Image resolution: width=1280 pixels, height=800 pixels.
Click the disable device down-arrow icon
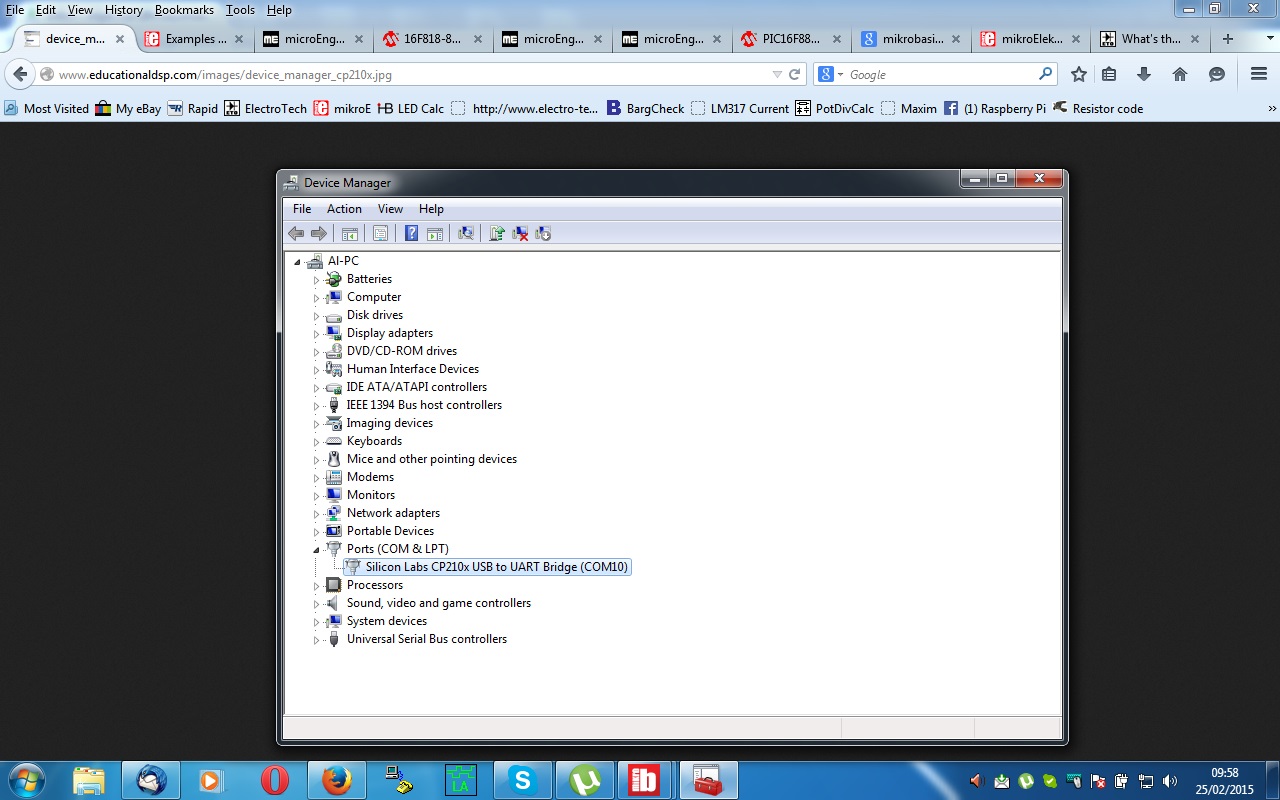pos(543,233)
